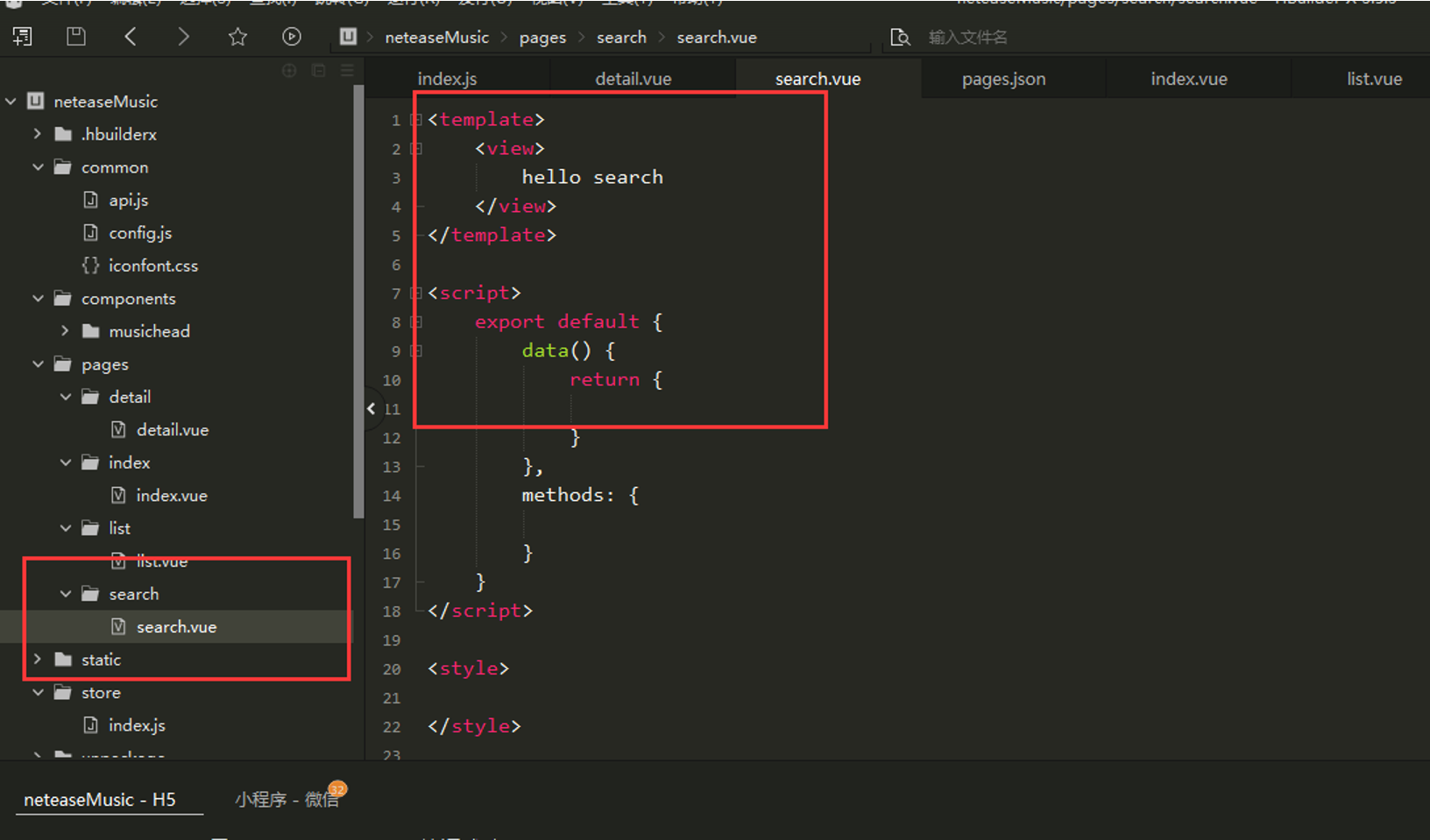Select the search.vue editor tab
1430x840 pixels.
point(818,79)
